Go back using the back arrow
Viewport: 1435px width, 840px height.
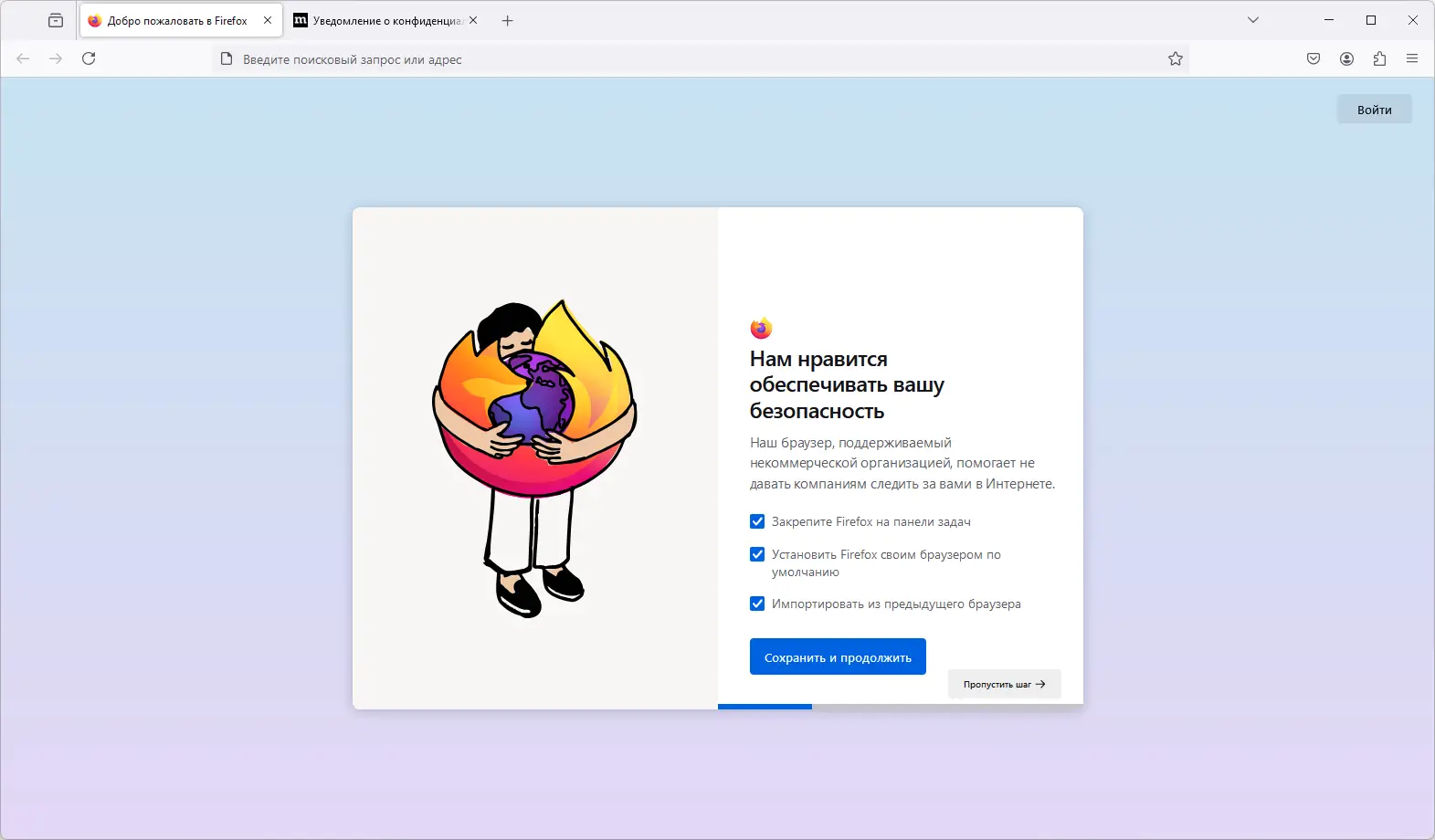tap(23, 58)
